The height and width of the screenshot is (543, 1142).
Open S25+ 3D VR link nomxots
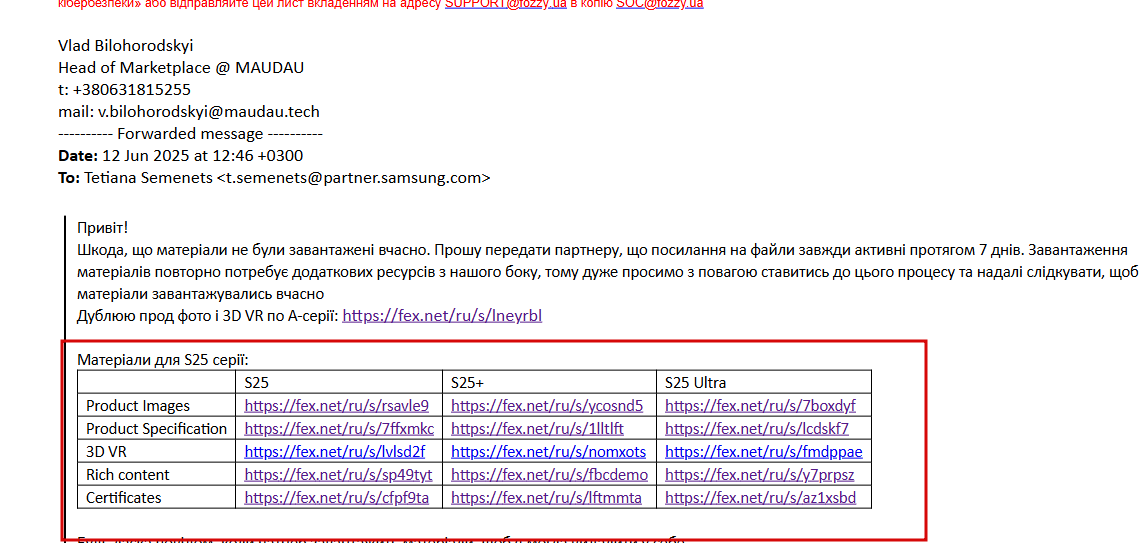coord(548,452)
